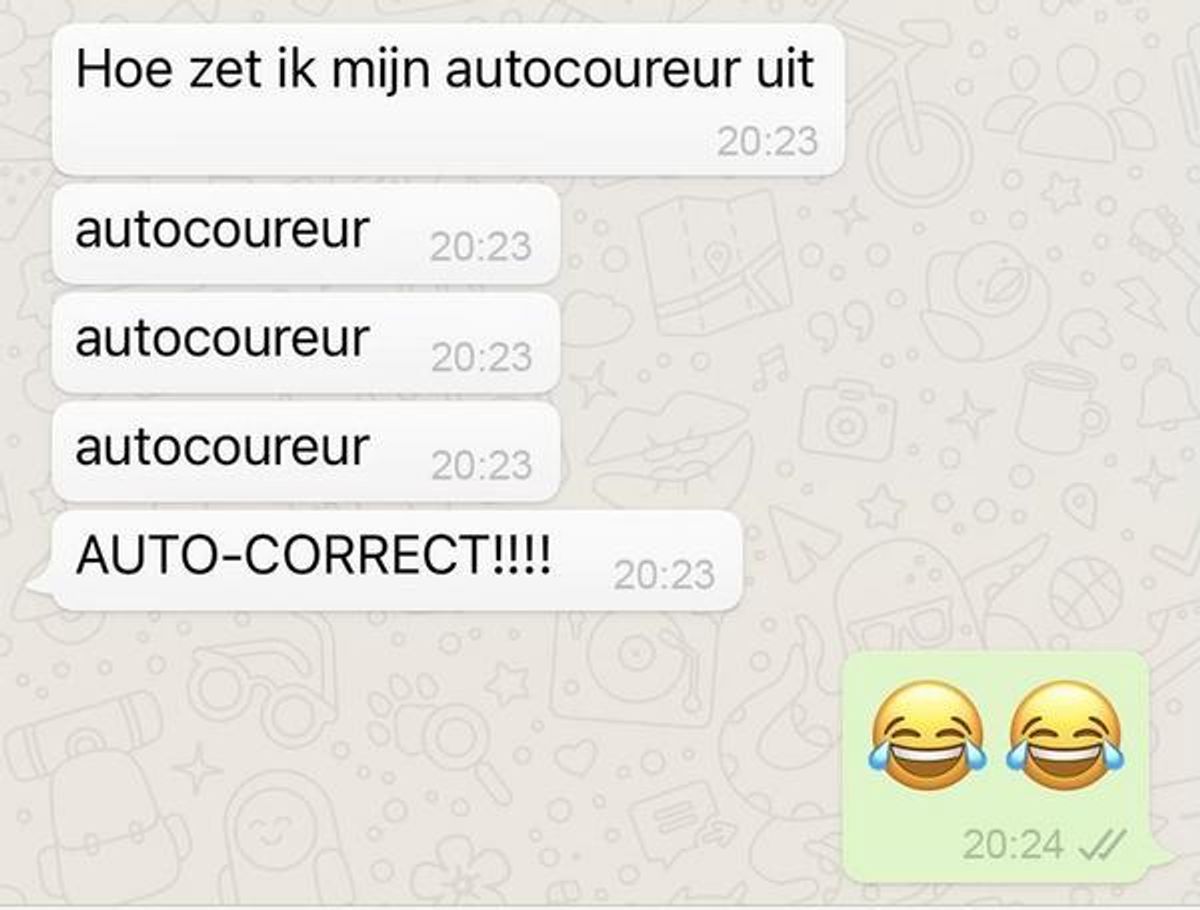The image size is (1200, 910).
Task: Click the camera doodle in chat wallpaper
Action: (847, 419)
